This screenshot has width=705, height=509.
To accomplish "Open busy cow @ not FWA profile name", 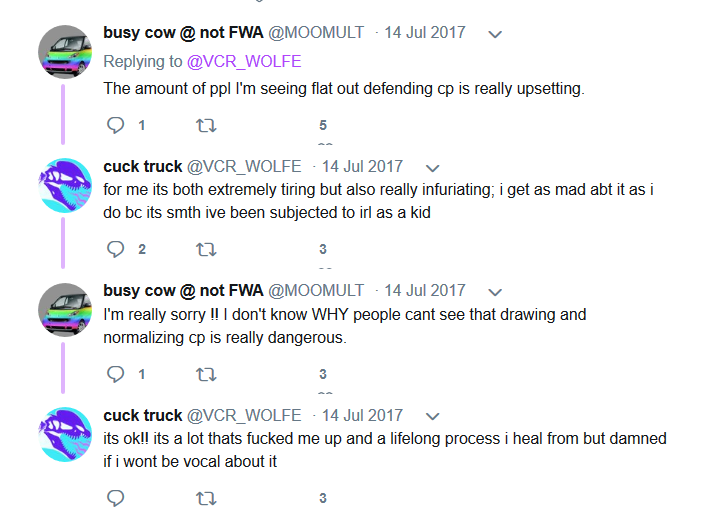I will (183, 33).
